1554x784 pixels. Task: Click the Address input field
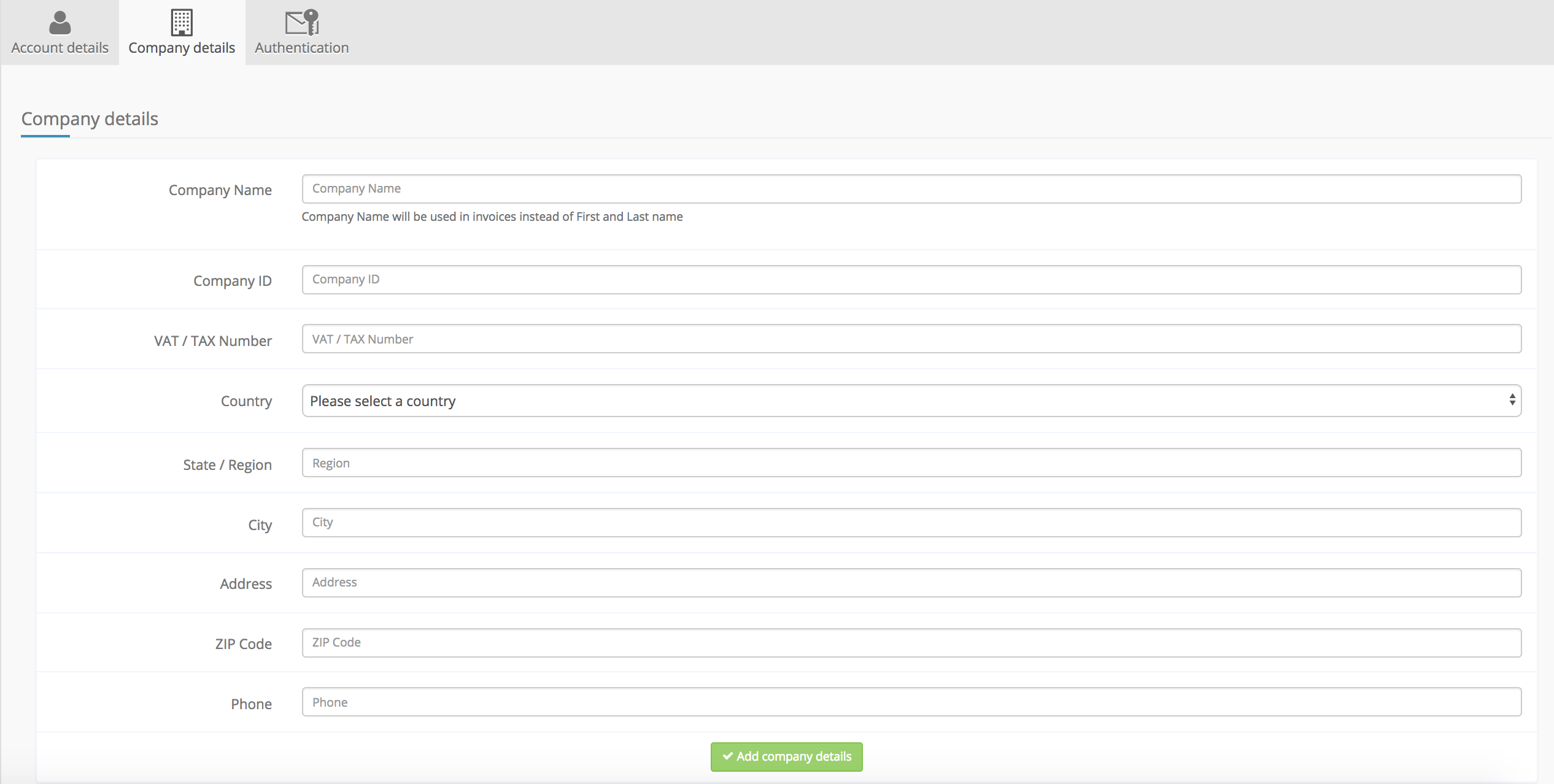pos(911,583)
